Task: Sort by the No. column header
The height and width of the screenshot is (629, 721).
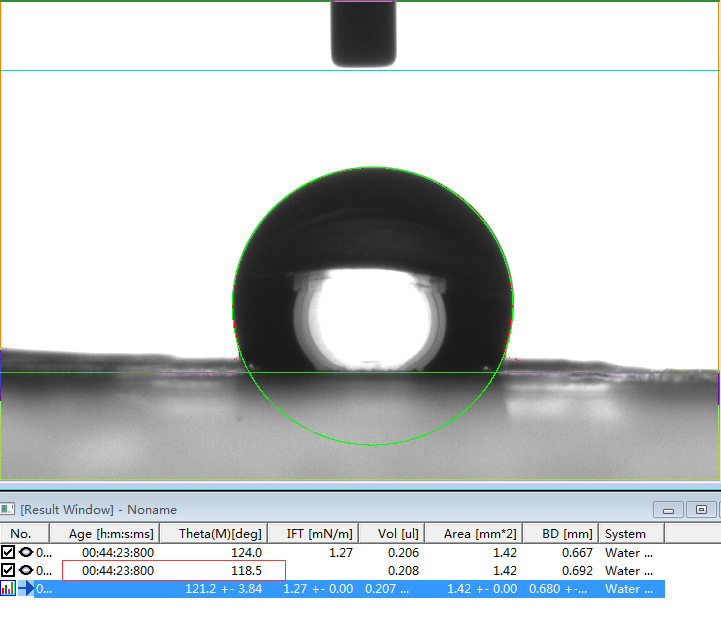Action: point(21,534)
